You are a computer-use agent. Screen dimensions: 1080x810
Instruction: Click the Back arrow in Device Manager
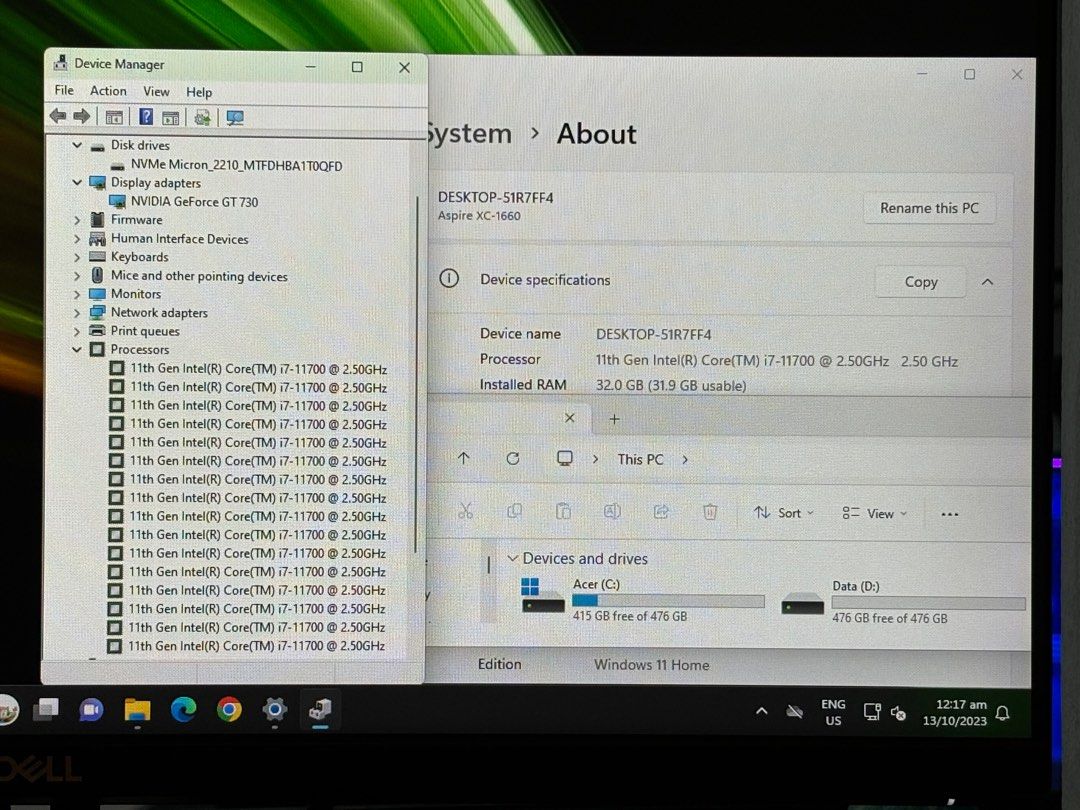coord(58,117)
